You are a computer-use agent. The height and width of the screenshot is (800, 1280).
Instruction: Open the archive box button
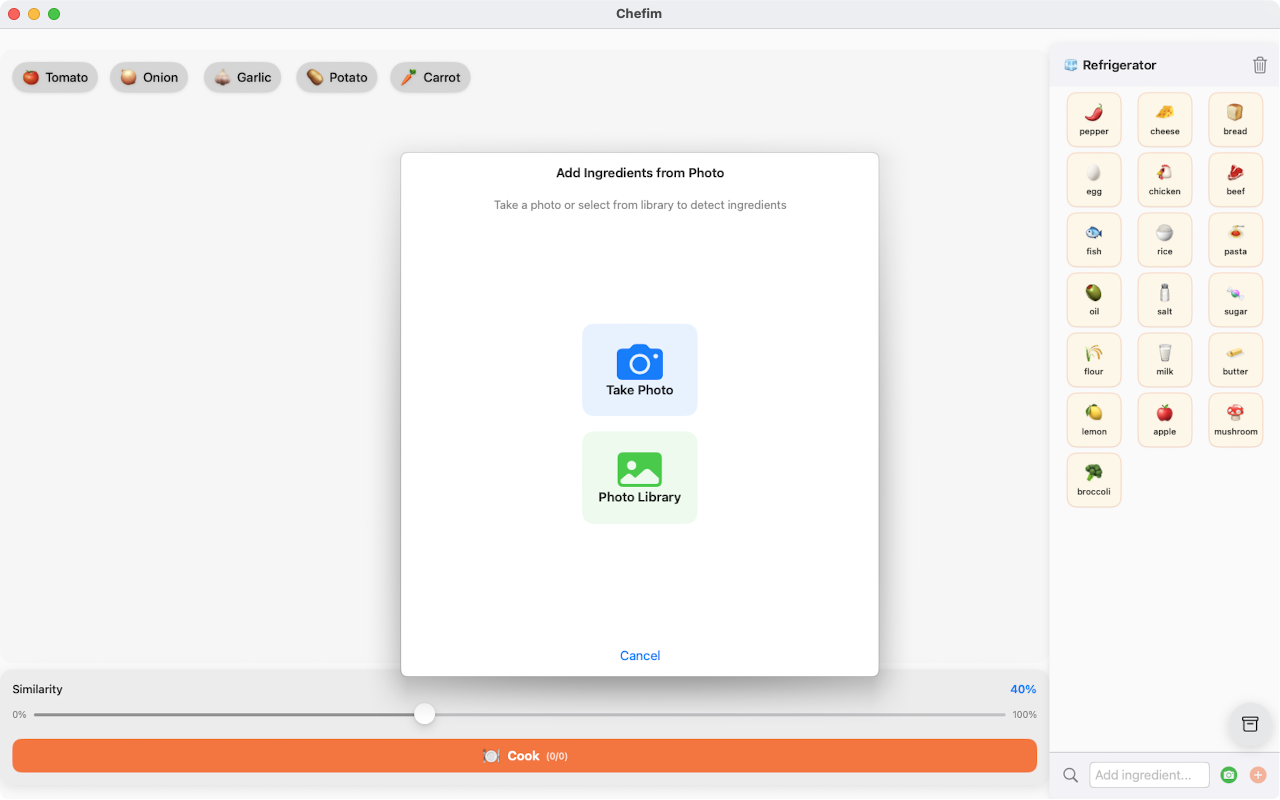(1250, 724)
